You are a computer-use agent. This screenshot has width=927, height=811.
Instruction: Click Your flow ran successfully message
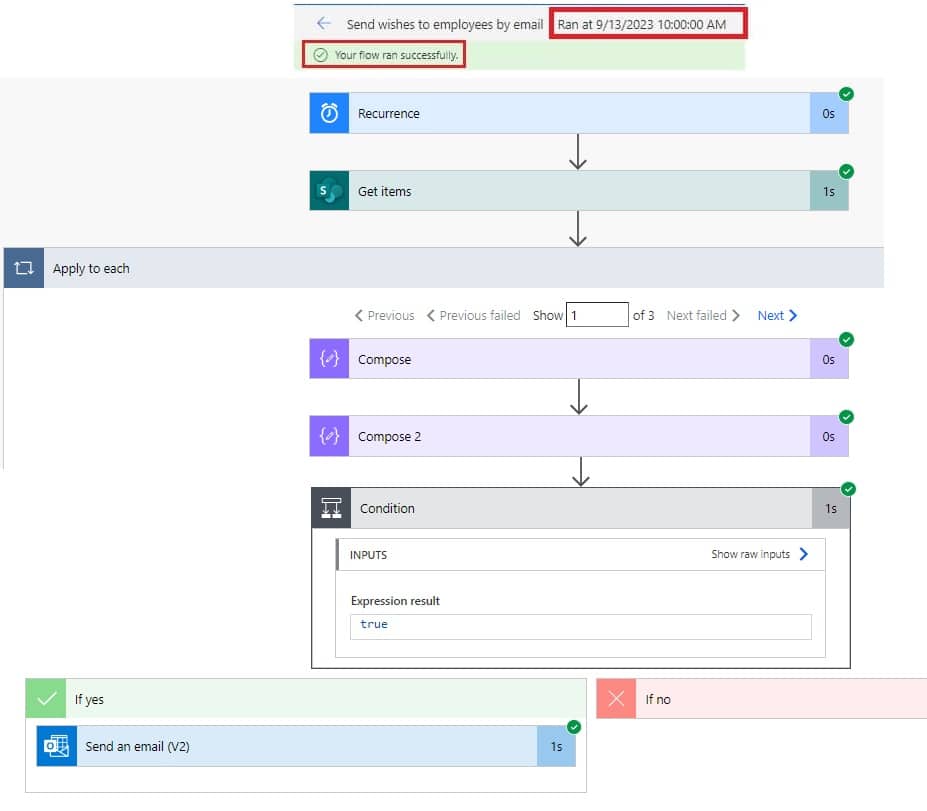coord(396,55)
